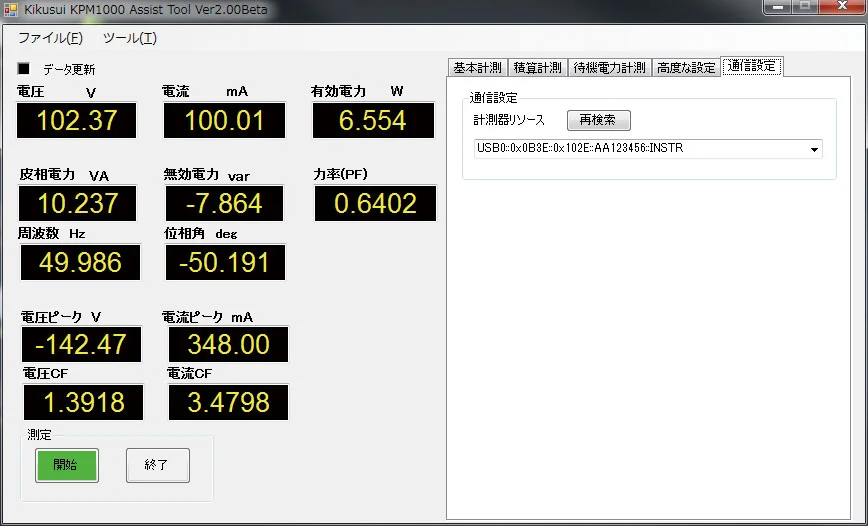Image resolution: width=868 pixels, height=526 pixels.
Task: Minimize the KPM1000 Assist Tool window
Action: 778,7
